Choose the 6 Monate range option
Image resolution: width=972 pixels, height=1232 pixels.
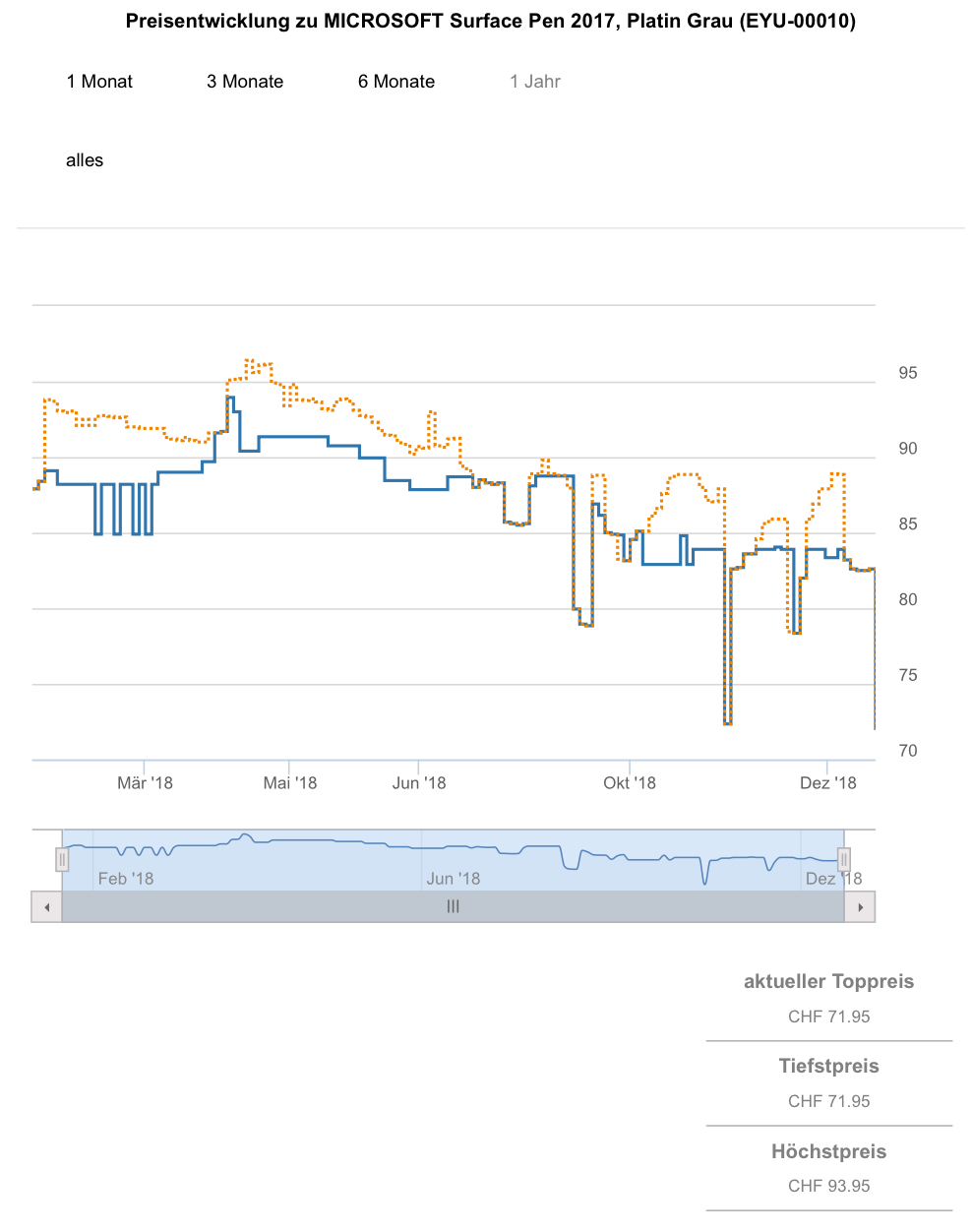(396, 82)
